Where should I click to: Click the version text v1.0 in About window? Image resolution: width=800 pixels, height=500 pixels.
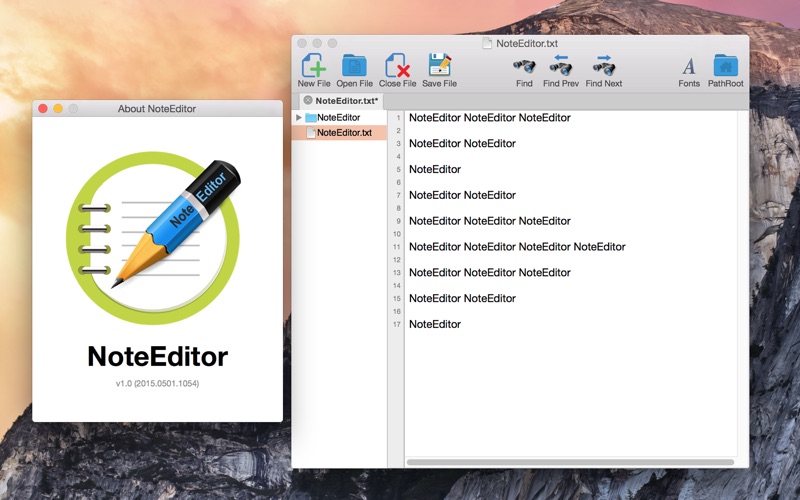pos(157,383)
